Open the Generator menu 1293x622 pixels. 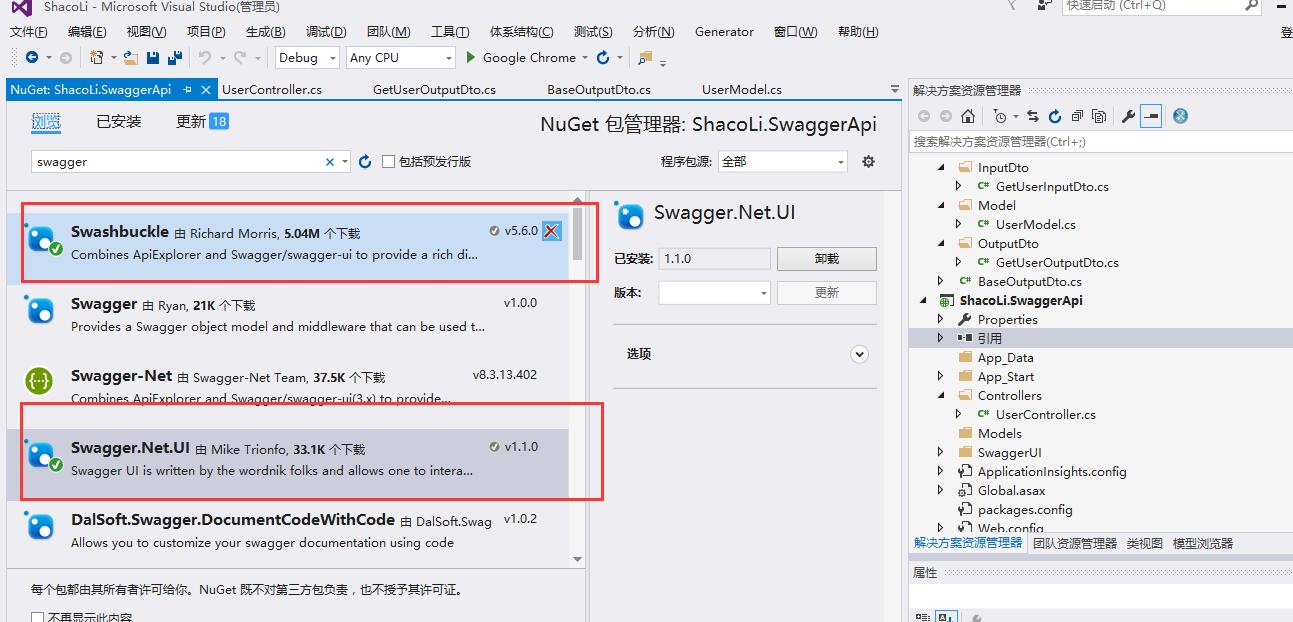pyautogui.click(x=724, y=31)
